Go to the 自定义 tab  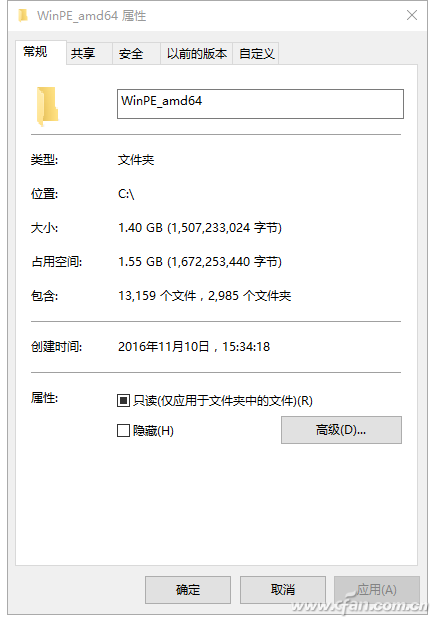pyautogui.click(x=256, y=54)
